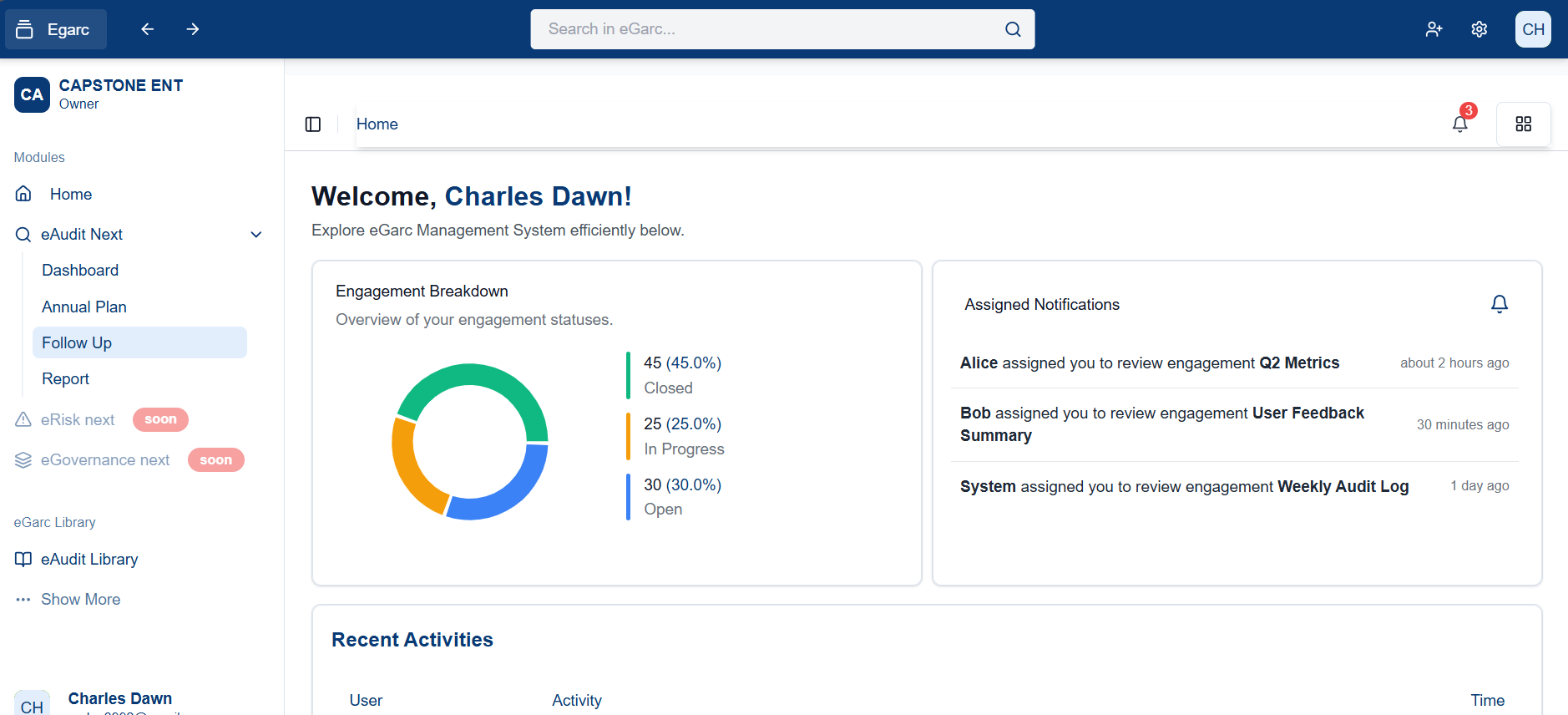Go forward with right arrow icon
Screen dimensions: 1568x715
click(x=193, y=29)
